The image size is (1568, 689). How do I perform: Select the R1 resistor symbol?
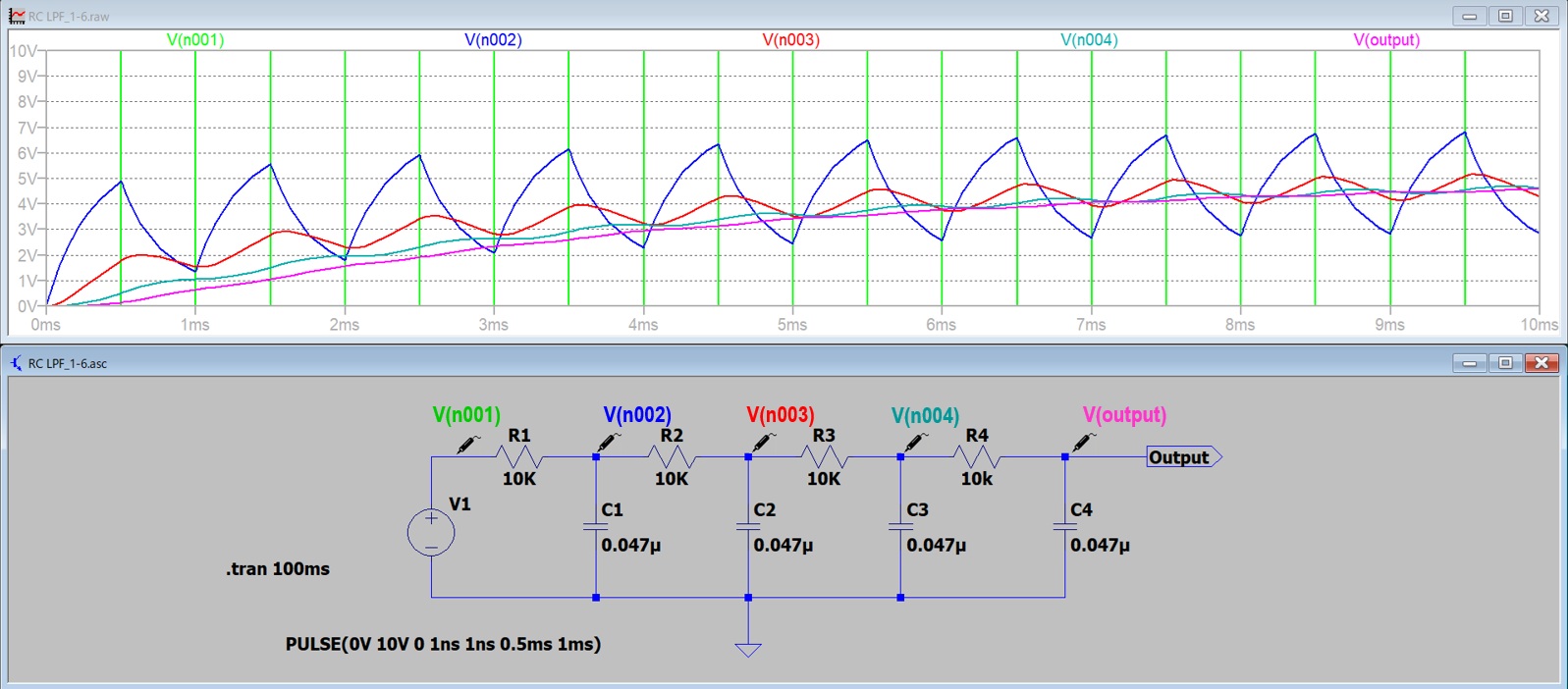[x=518, y=457]
